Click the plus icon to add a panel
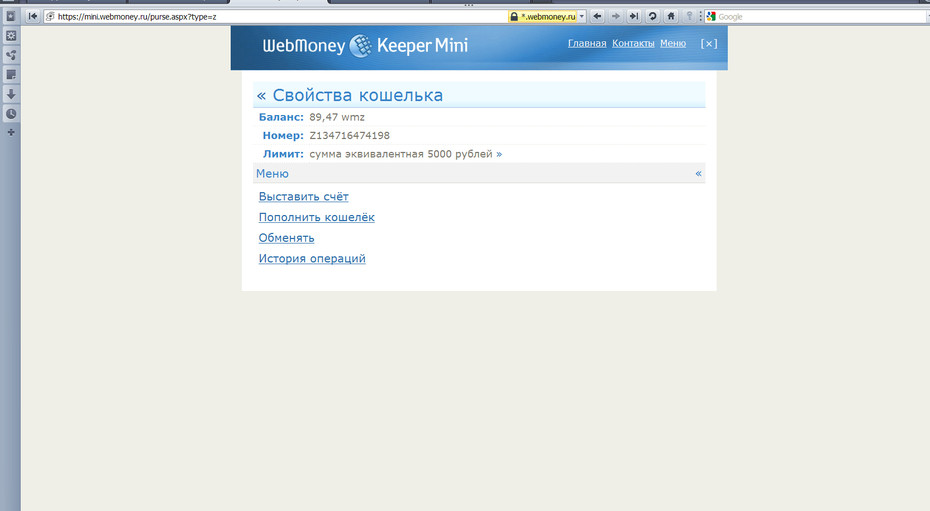This screenshot has height=511, width=930. pos(11,132)
